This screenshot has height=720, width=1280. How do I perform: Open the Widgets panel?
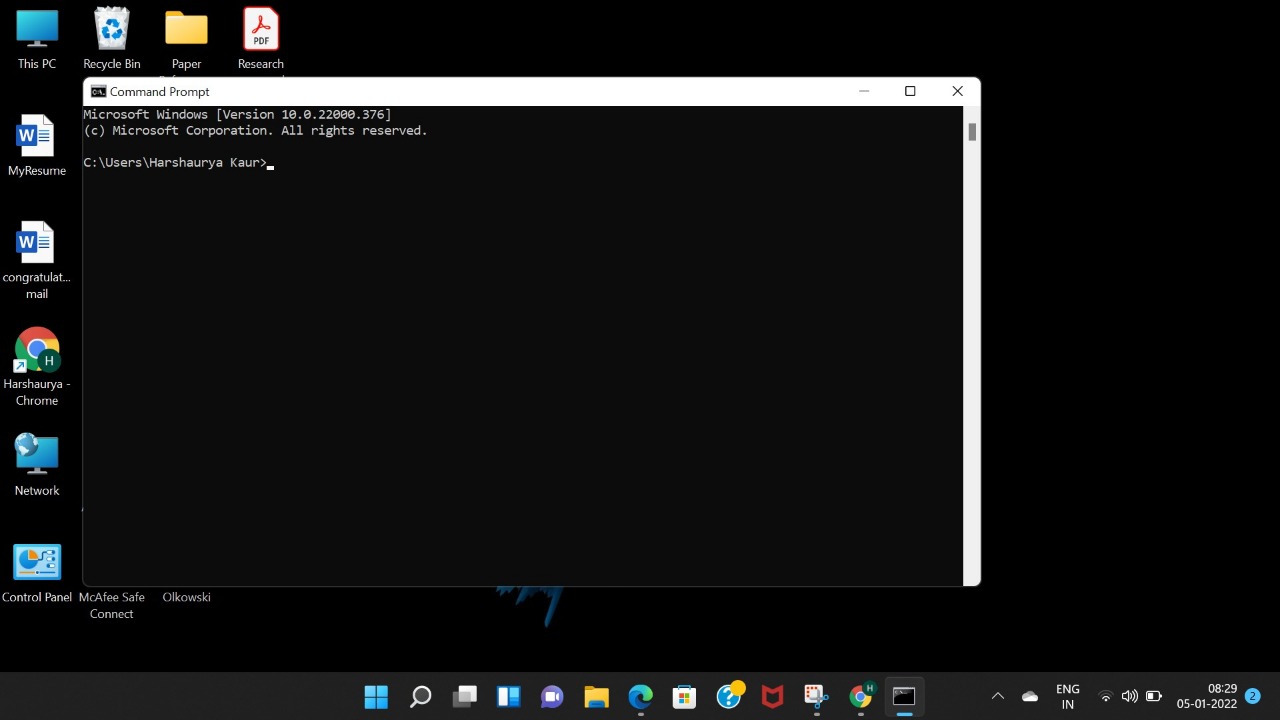pos(508,696)
